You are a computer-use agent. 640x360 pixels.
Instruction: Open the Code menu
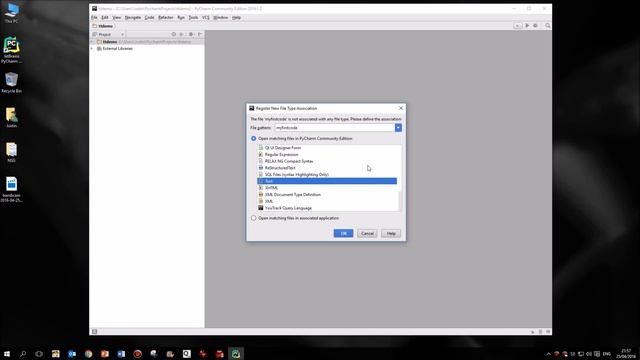click(x=149, y=18)
